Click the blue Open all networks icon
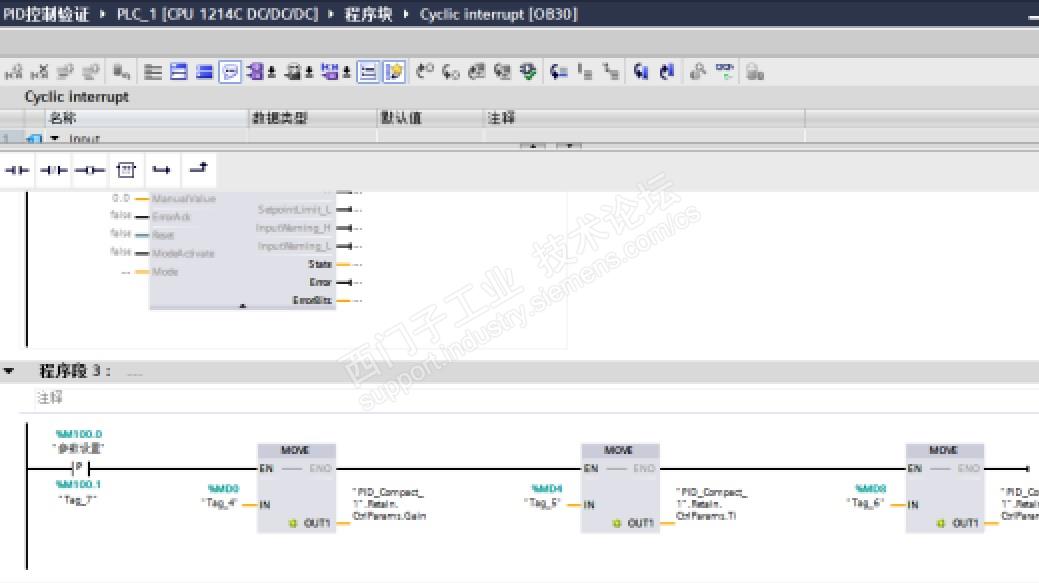1039x583 pixels. pyautogui.click(x=179, y=72)
